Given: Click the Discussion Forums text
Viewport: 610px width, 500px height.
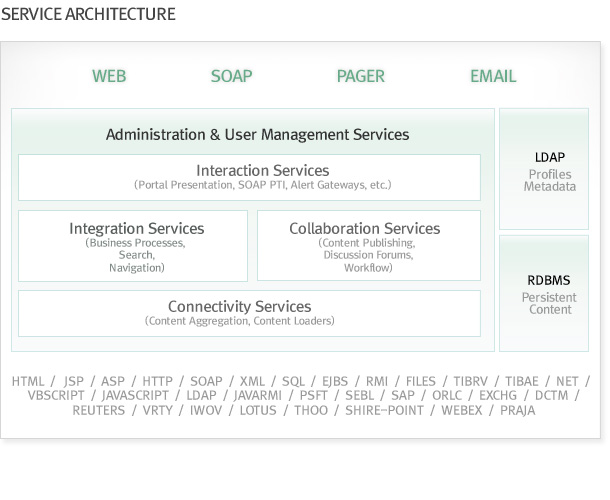Looking at the screenshot, I should 368,255.
